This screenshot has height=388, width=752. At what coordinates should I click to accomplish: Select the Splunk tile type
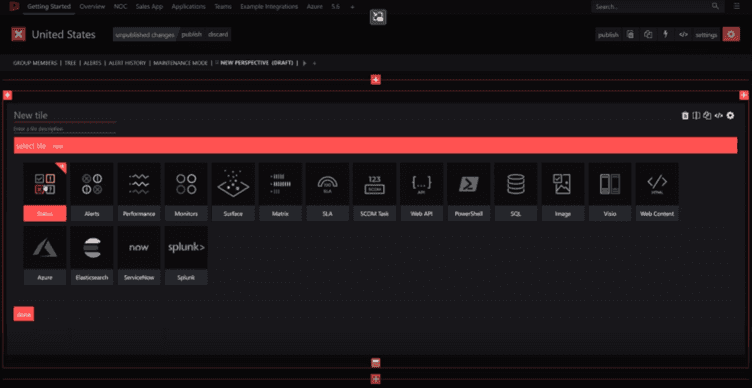(186, 256)
